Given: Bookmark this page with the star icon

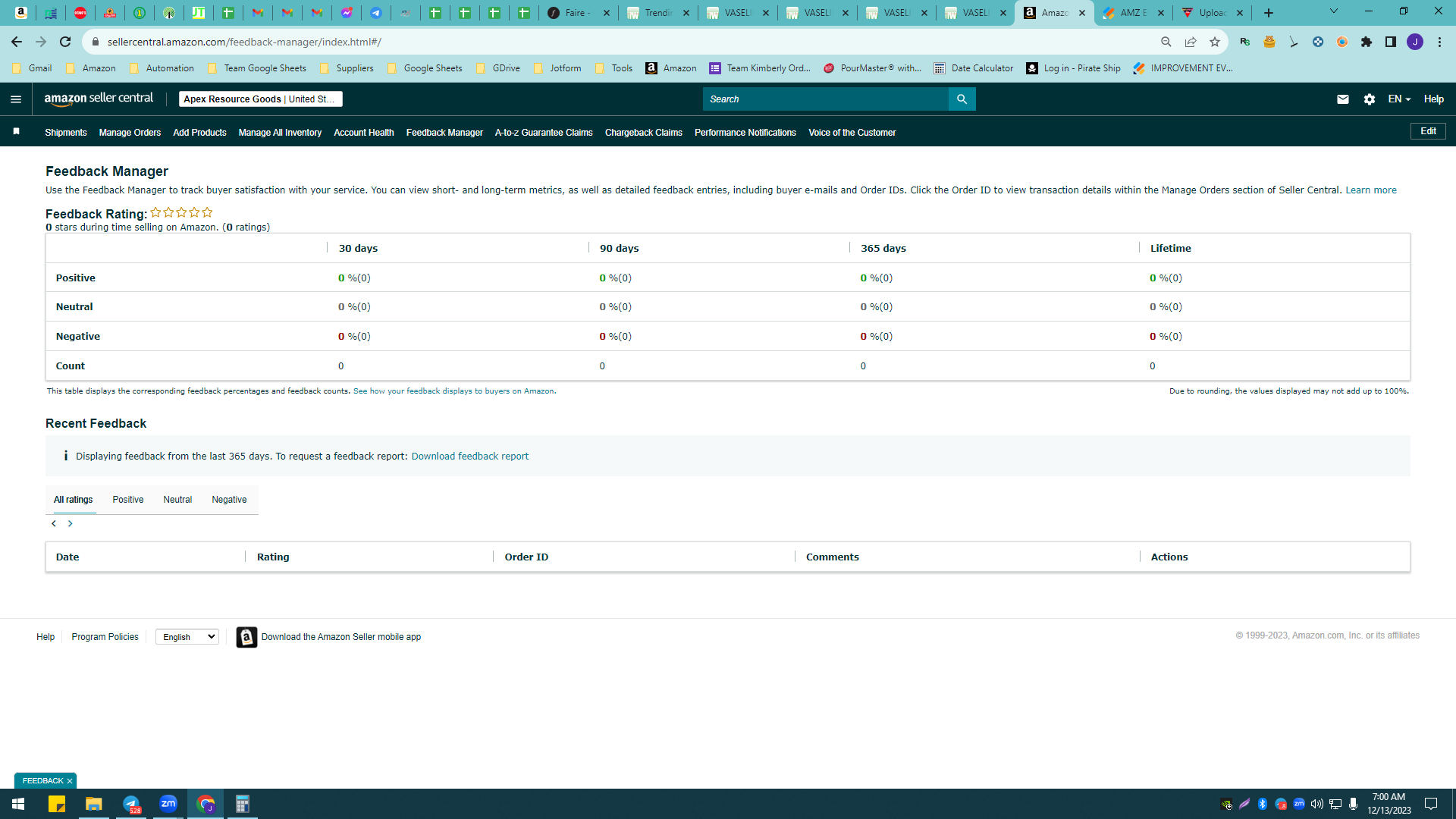Looking at the screenshot, I should click(1215, 42).
